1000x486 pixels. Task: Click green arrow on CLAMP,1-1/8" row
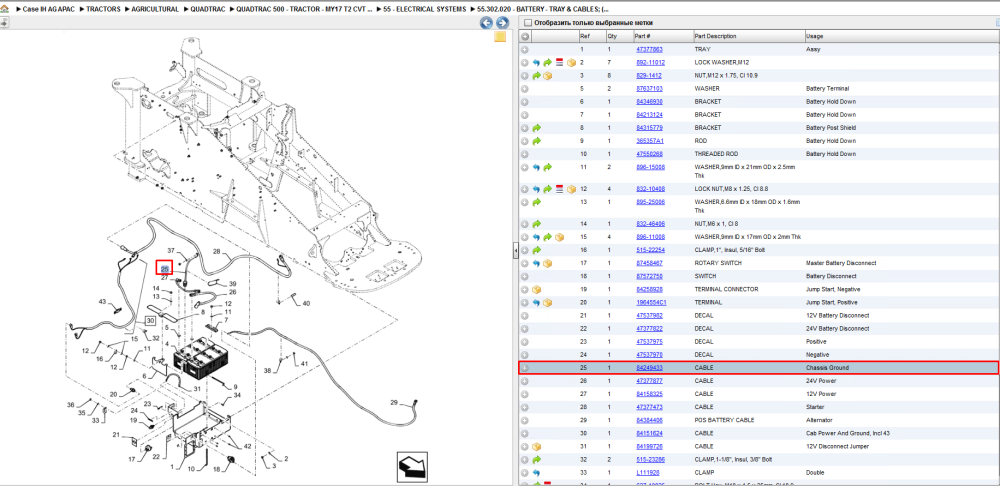536,459
